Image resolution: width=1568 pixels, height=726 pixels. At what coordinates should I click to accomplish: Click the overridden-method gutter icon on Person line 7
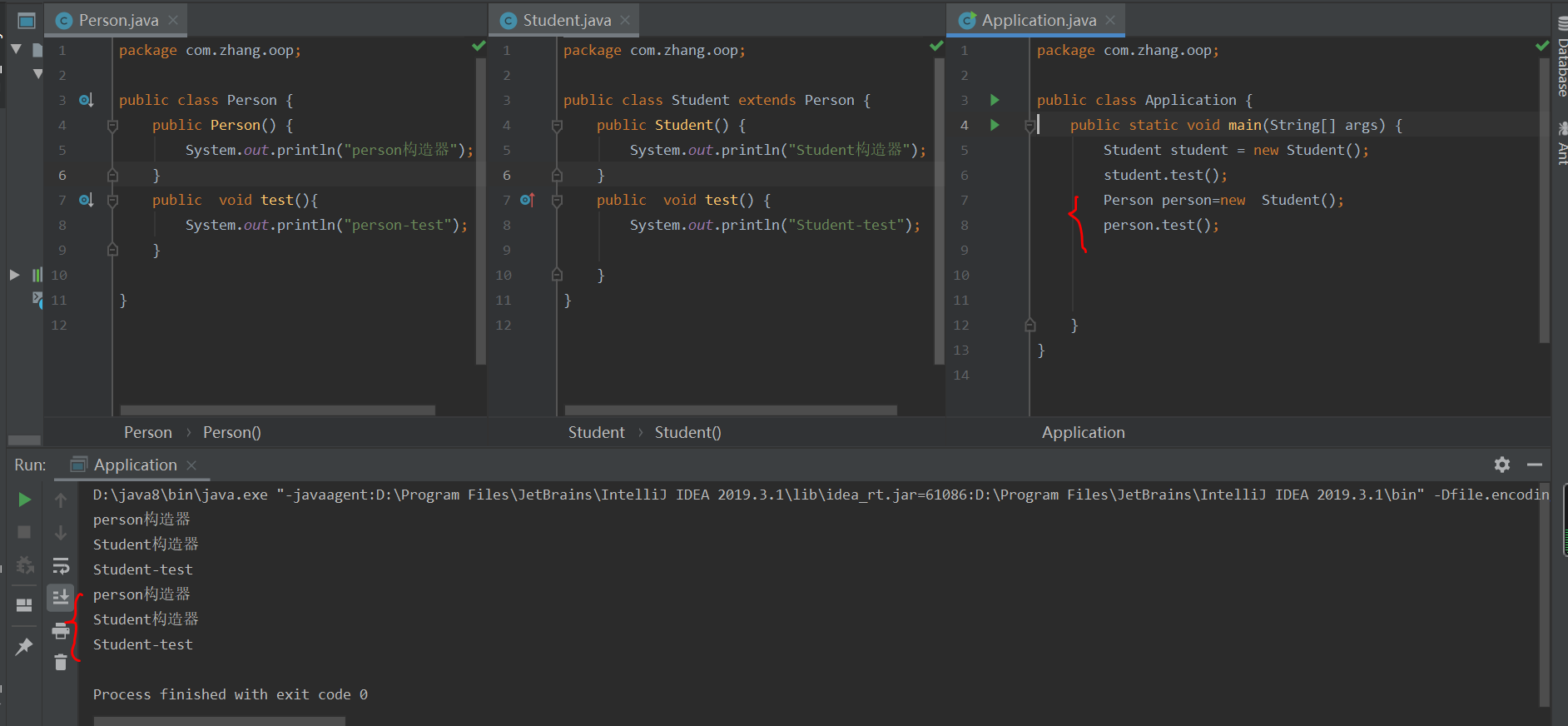[x=86, y=200]
